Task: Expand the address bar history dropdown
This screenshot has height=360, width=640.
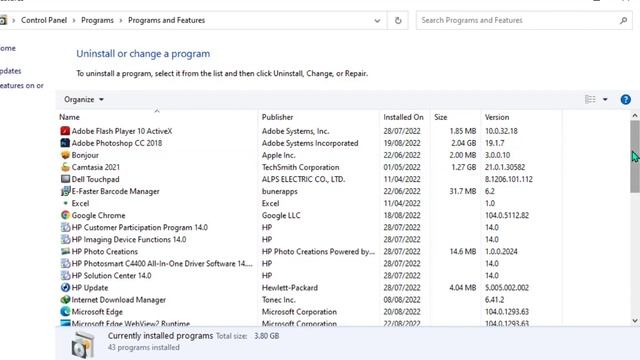Action: (x=377, y=20)
